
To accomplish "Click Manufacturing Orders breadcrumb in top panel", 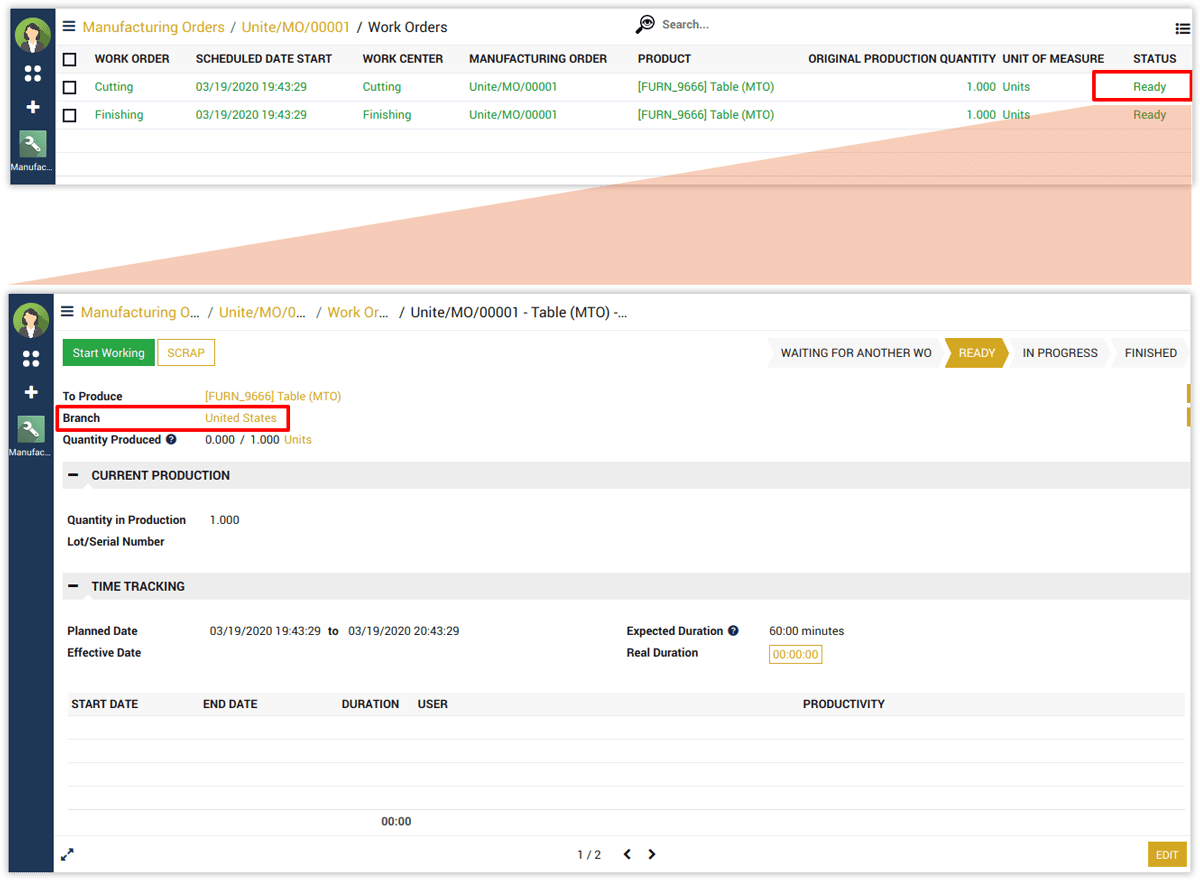I will click(x=153, y=27).
